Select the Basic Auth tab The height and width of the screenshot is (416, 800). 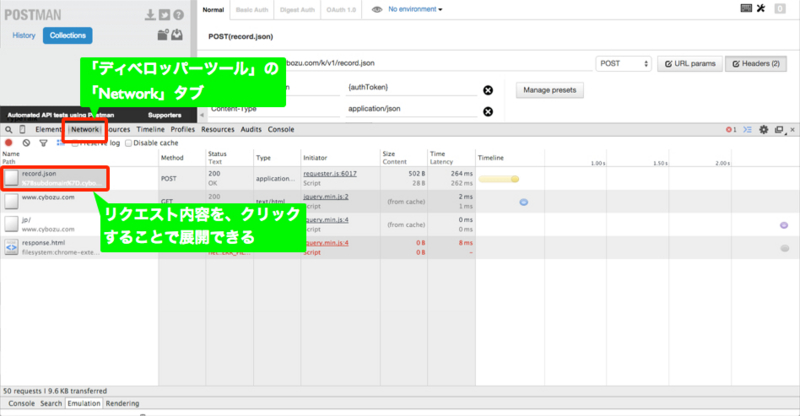click(252, 10)
